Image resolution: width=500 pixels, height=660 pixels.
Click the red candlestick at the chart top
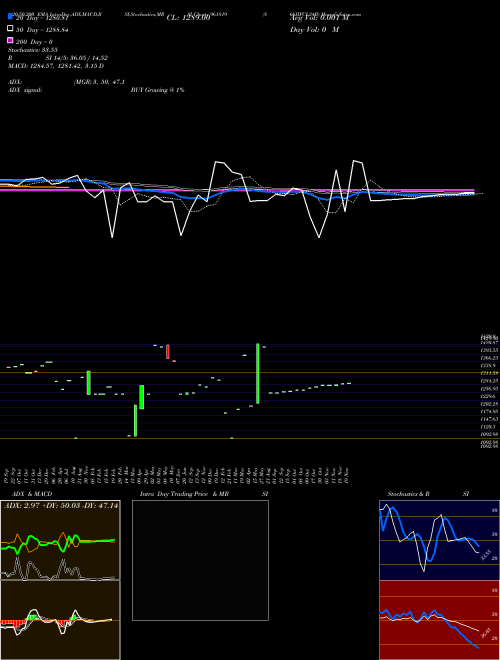point(168,352)
